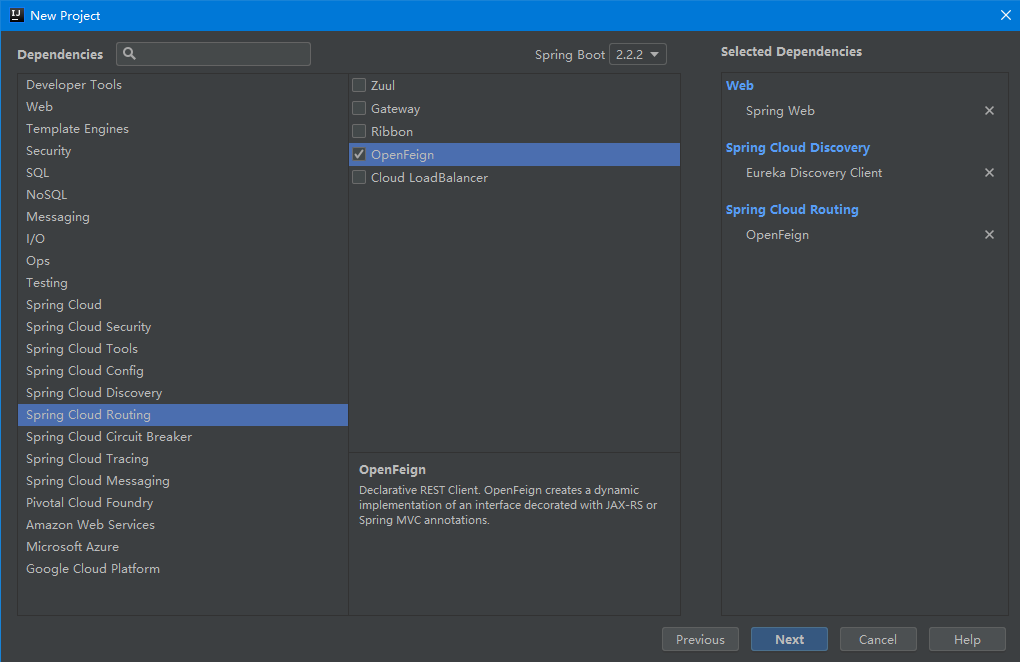Select the Testing category
Viewport: 1020px width, 662px height.
pyautogui.click(x=183, y=283)
